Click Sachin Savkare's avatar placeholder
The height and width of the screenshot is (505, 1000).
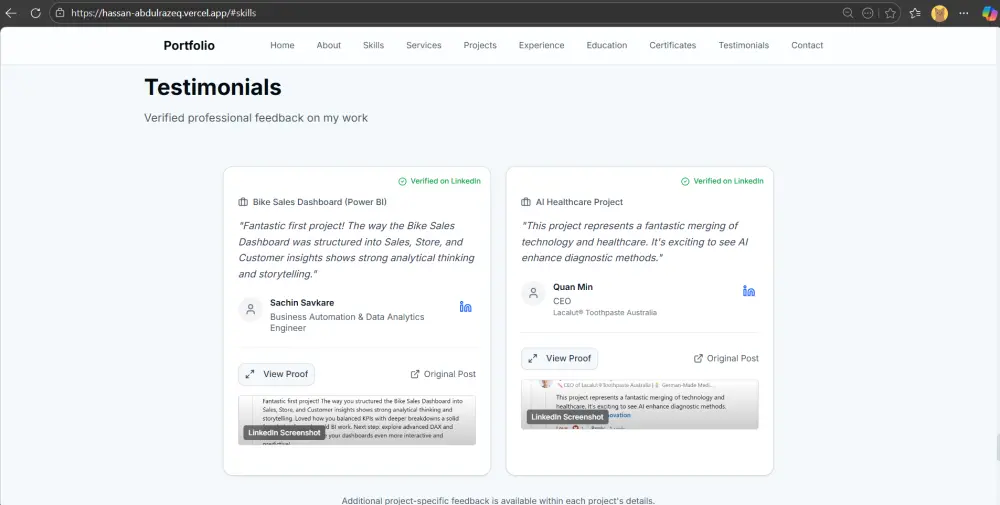click(251, 309)
